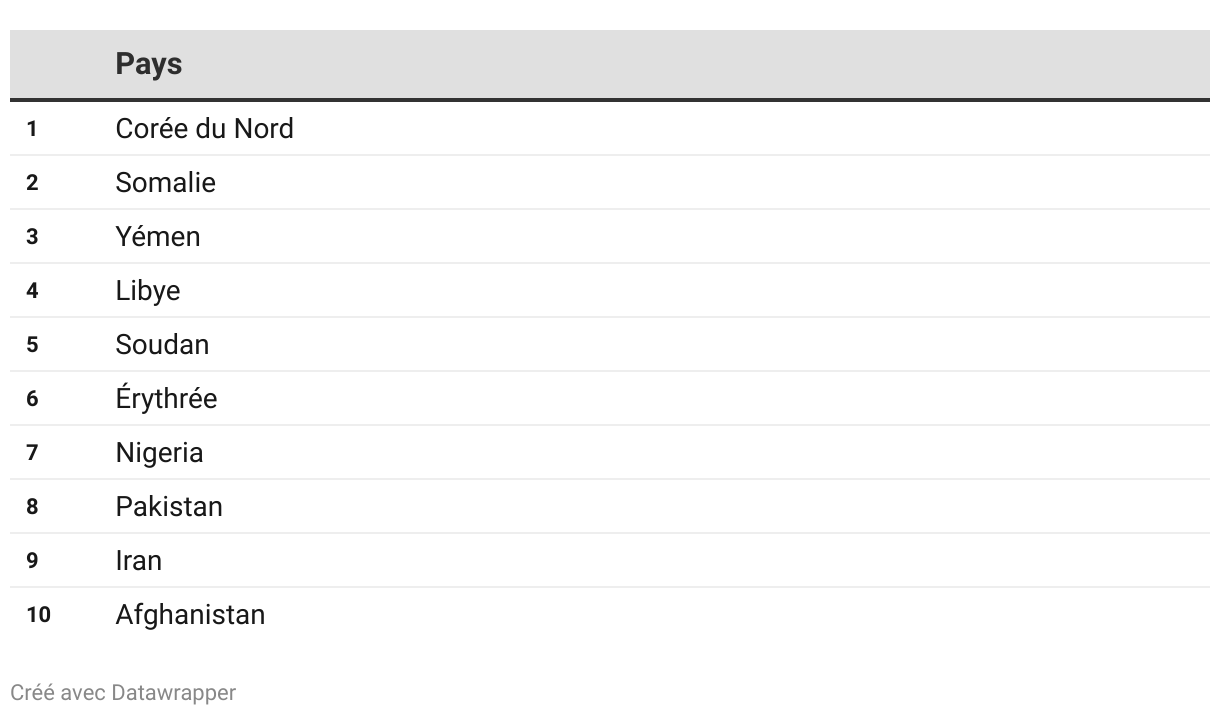This screenshot has height=716, width=1220.
Task: Click the Érythrée country name
Action: tap(166, 398)
